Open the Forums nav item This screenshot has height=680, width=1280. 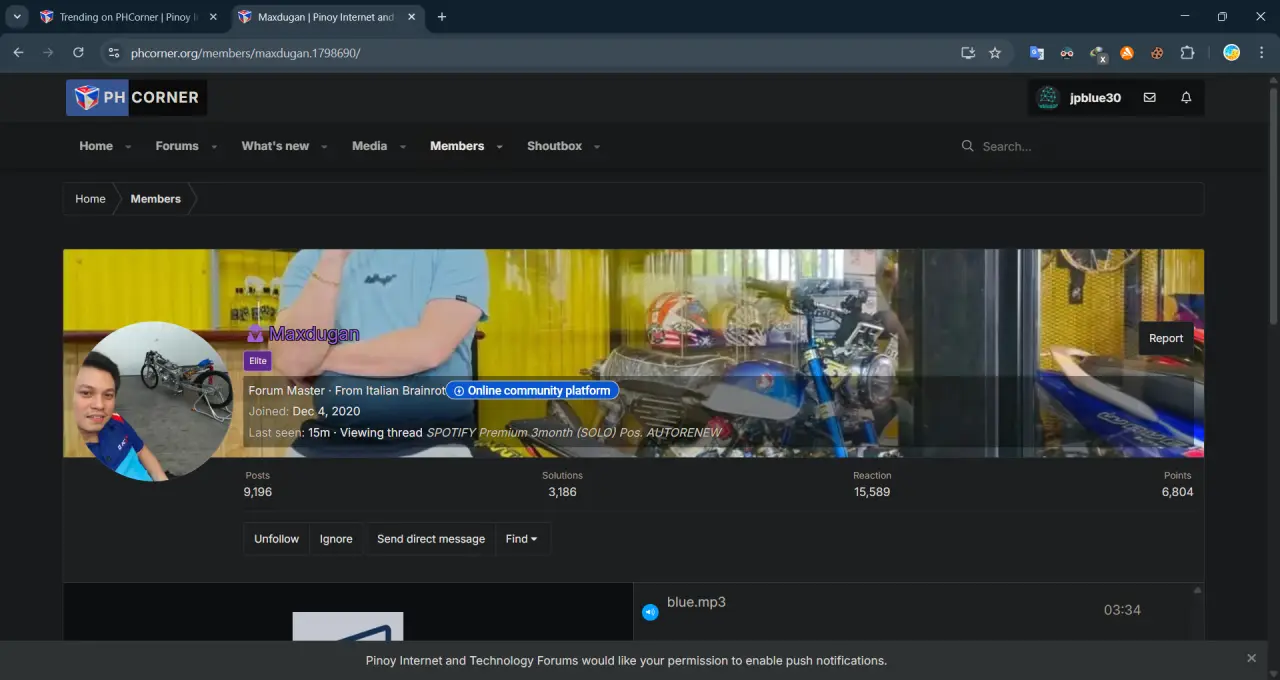pos(177,146)
